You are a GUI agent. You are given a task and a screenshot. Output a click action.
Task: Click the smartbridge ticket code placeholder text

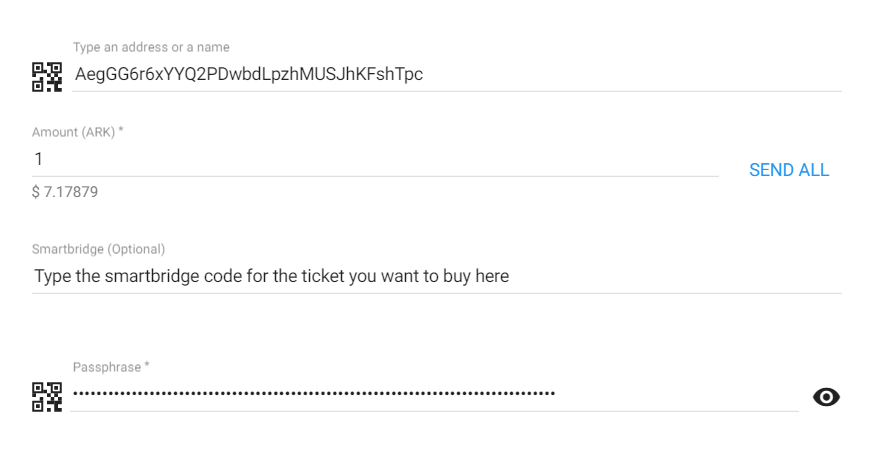pyautogui.click(x=272, y=276)
